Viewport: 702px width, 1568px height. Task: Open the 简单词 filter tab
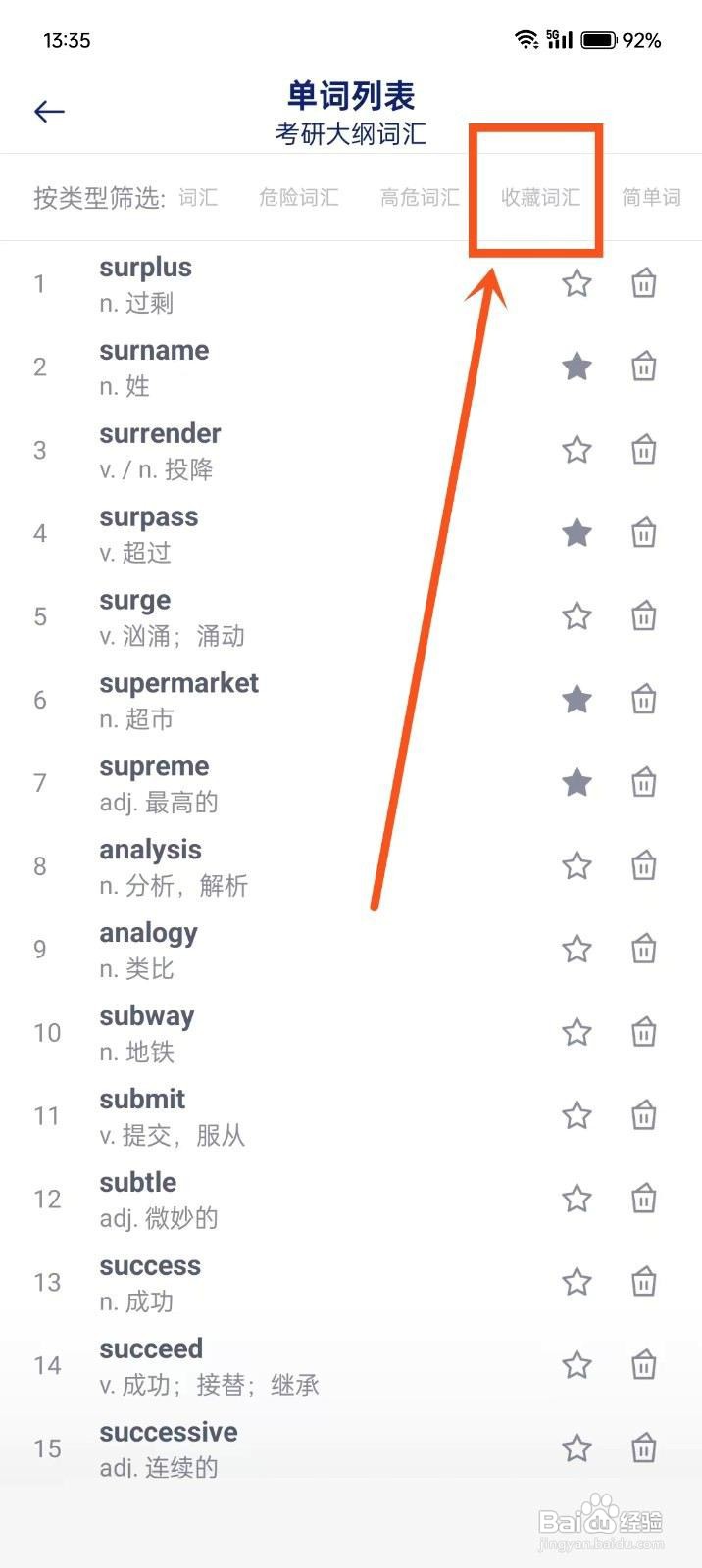tap(652, 197)
